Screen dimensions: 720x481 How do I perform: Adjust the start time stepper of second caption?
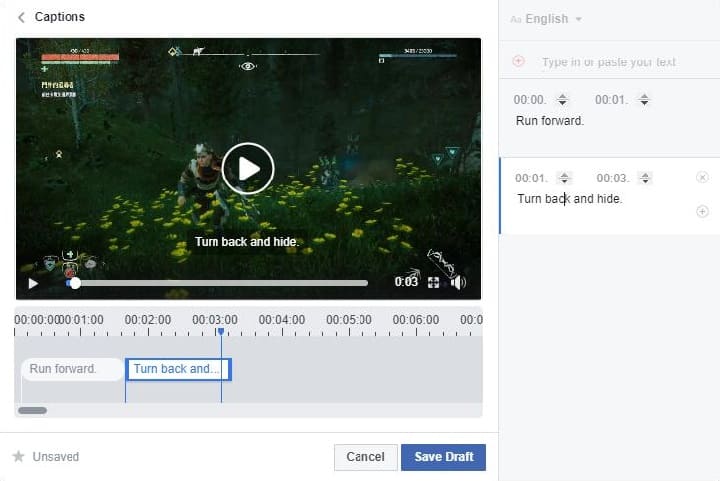(564, 178)
